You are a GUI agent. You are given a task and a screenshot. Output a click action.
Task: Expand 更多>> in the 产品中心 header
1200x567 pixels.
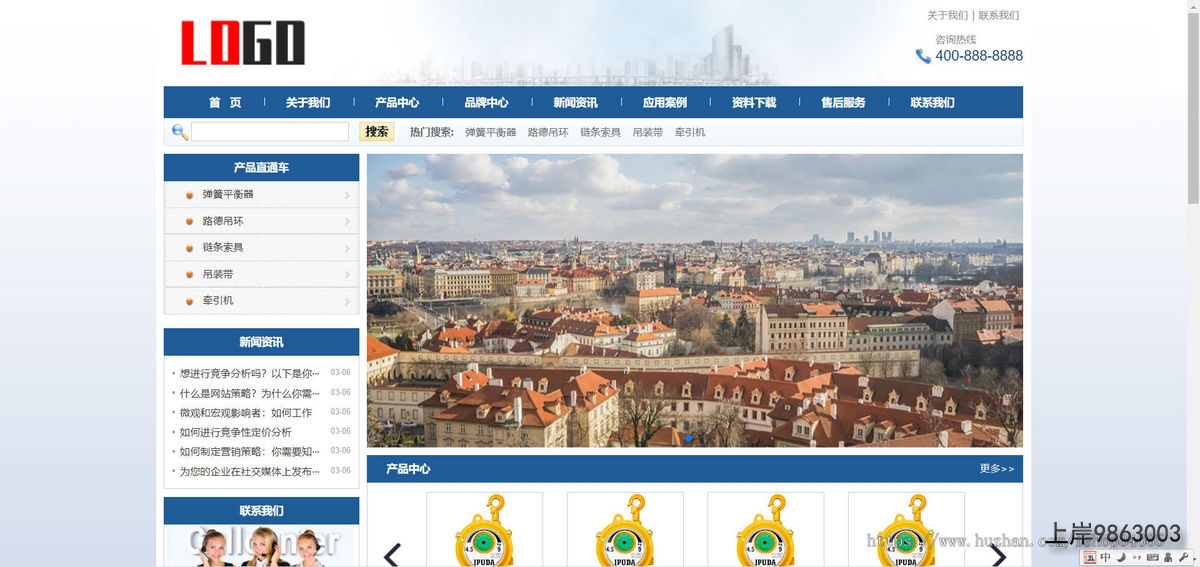996,469
